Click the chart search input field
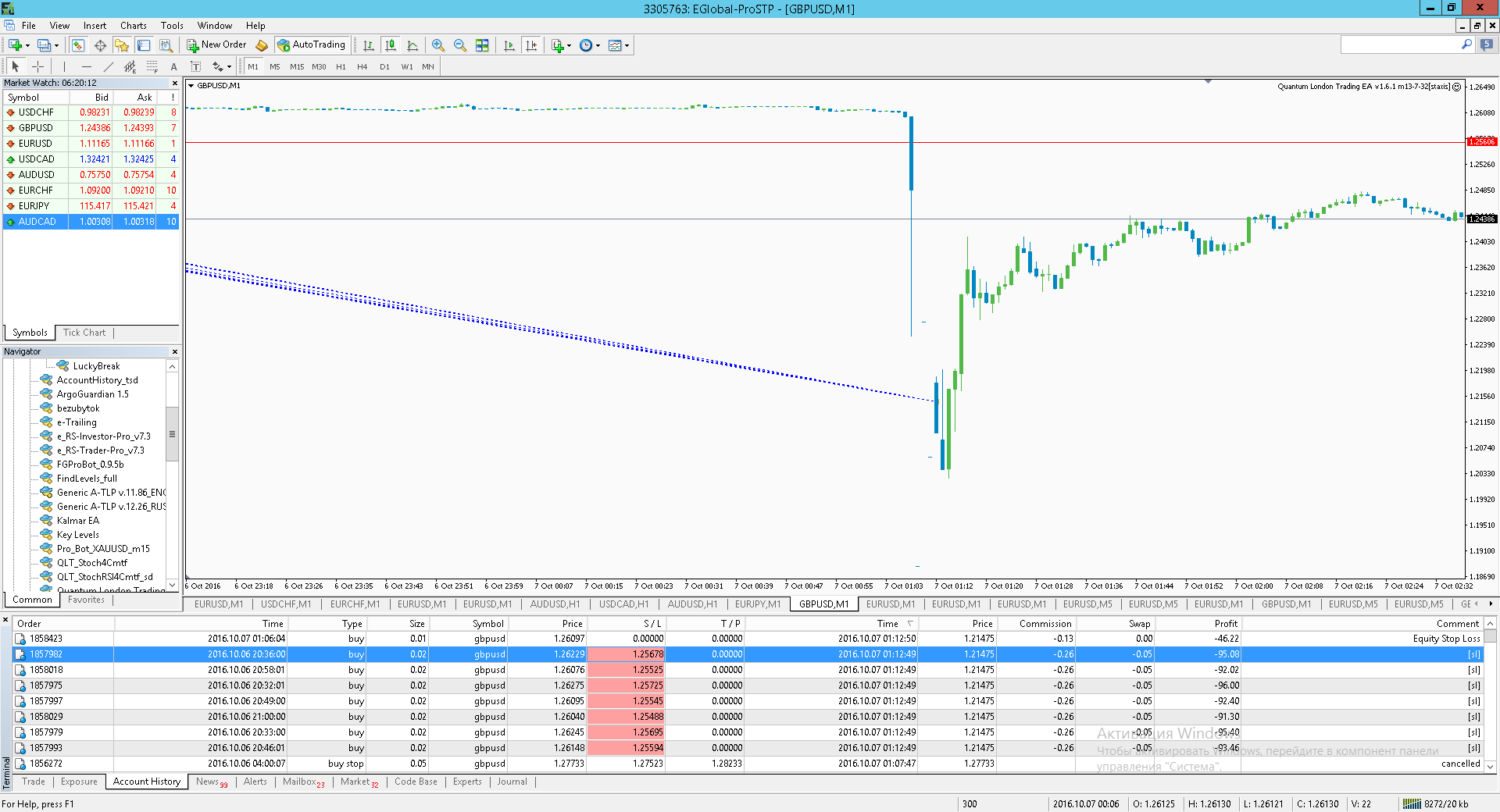The width and height of the screenshot is (1500, 812). [x=1399, y=45]
